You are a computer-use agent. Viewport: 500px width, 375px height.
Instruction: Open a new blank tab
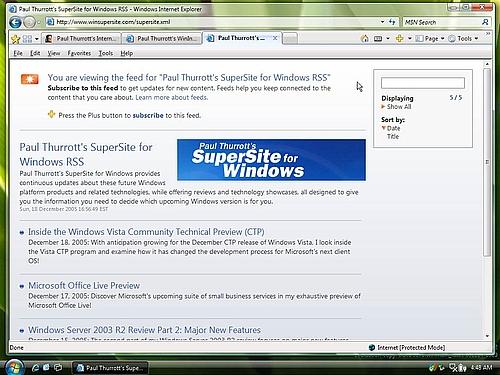[x=290, y=39]
